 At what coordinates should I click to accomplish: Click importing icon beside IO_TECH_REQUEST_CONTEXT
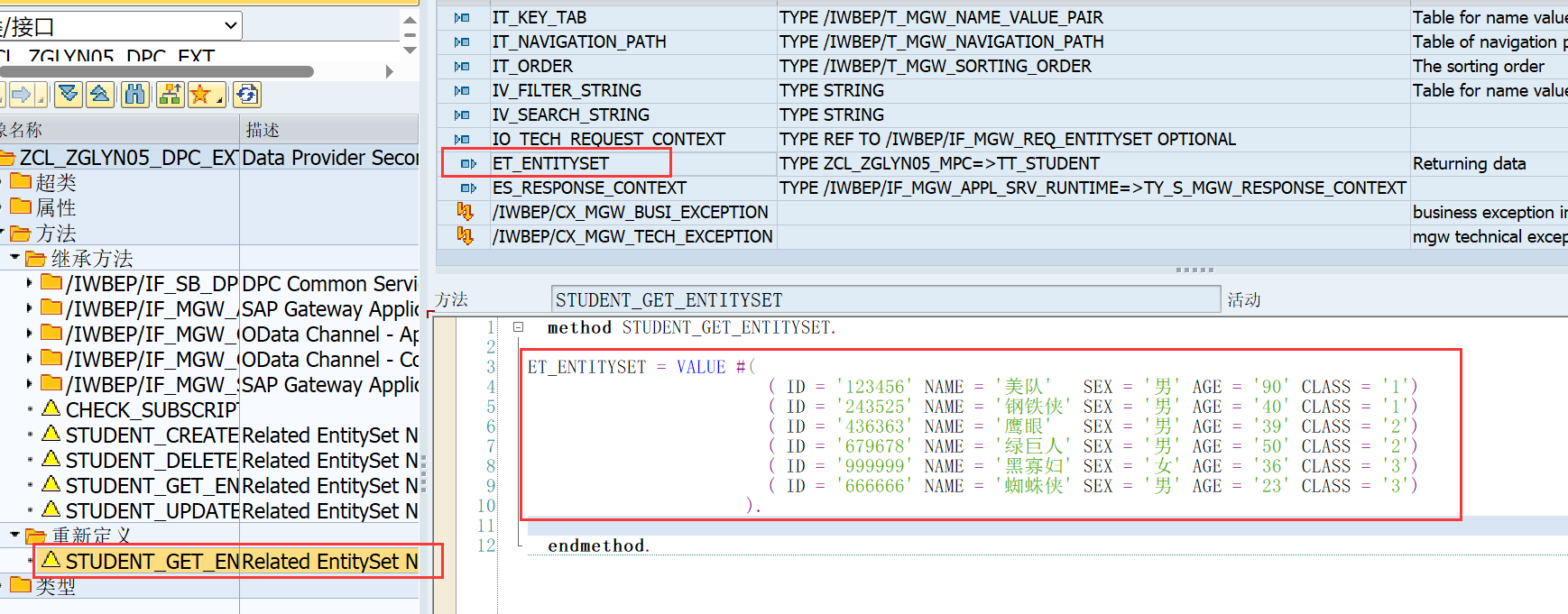[x=462, y=140]
